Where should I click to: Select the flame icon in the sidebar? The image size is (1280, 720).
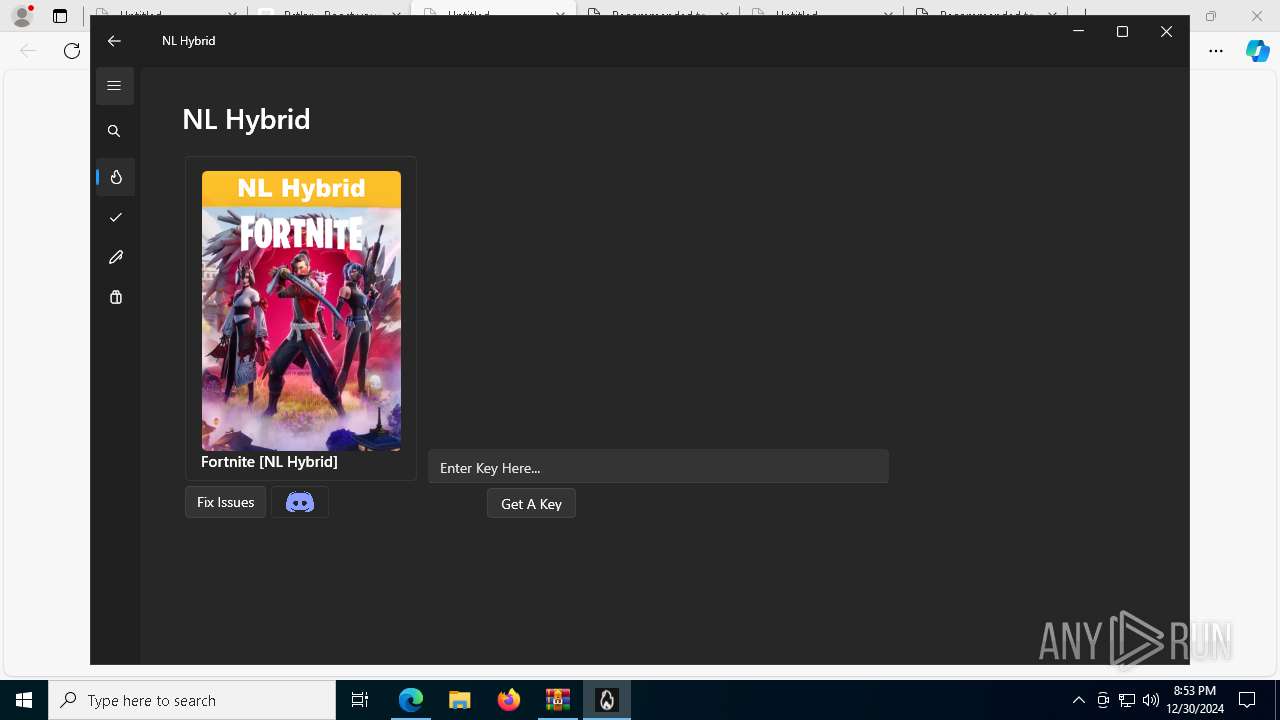pyautogui.click(x=116, y=177)
